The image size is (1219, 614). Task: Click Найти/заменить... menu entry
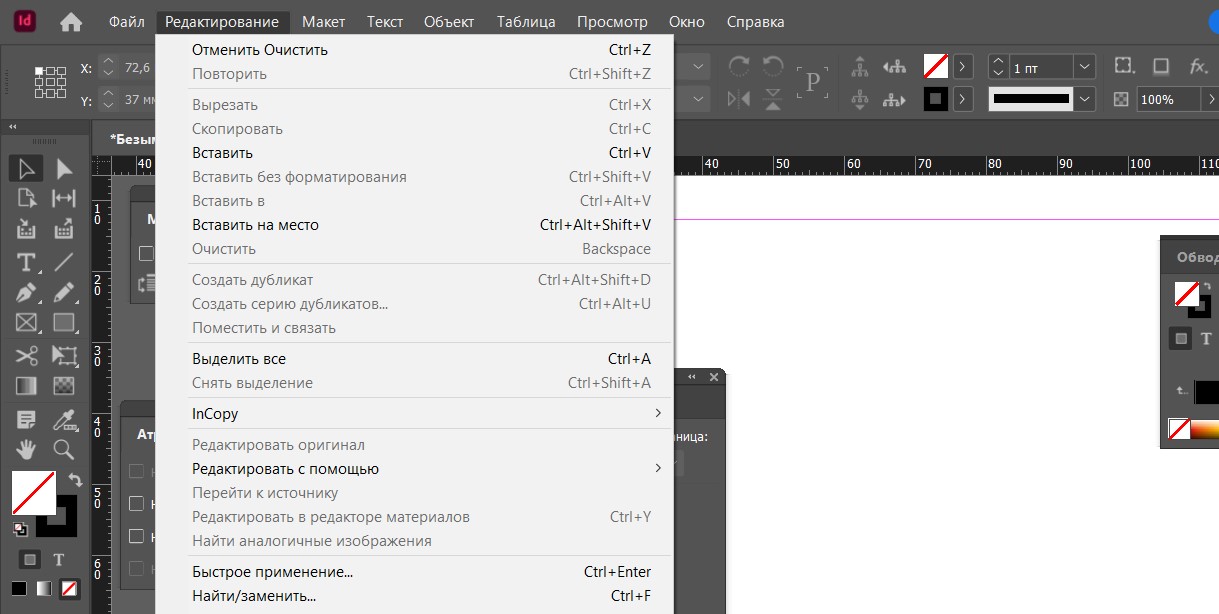point(254,596)
